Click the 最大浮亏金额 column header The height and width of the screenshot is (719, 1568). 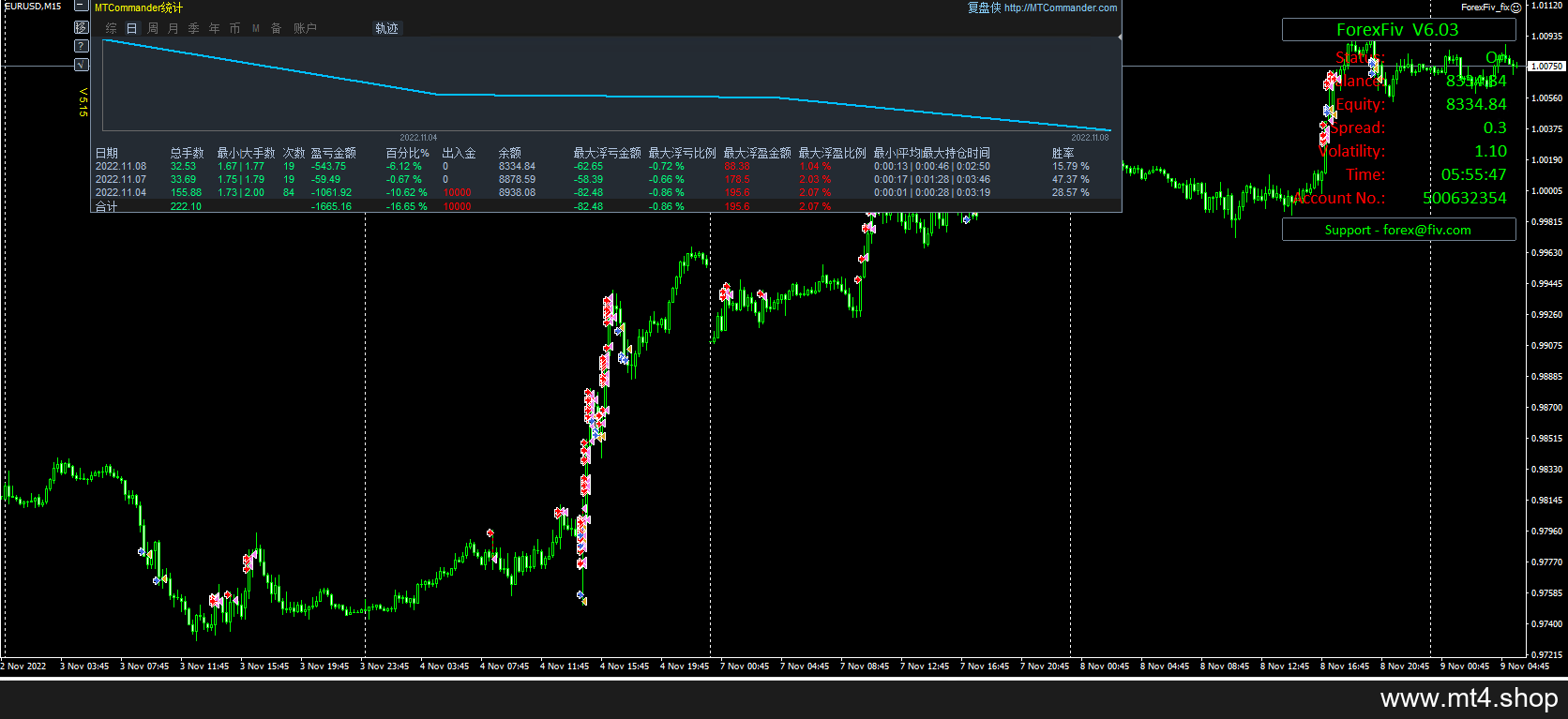[608, 153]
